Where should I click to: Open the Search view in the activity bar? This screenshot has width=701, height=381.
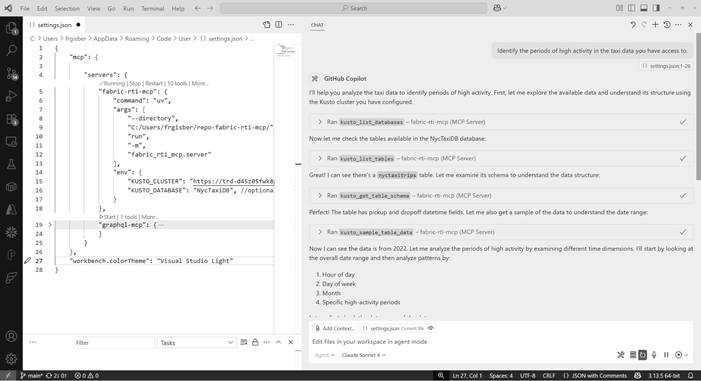tap(11, 50)
